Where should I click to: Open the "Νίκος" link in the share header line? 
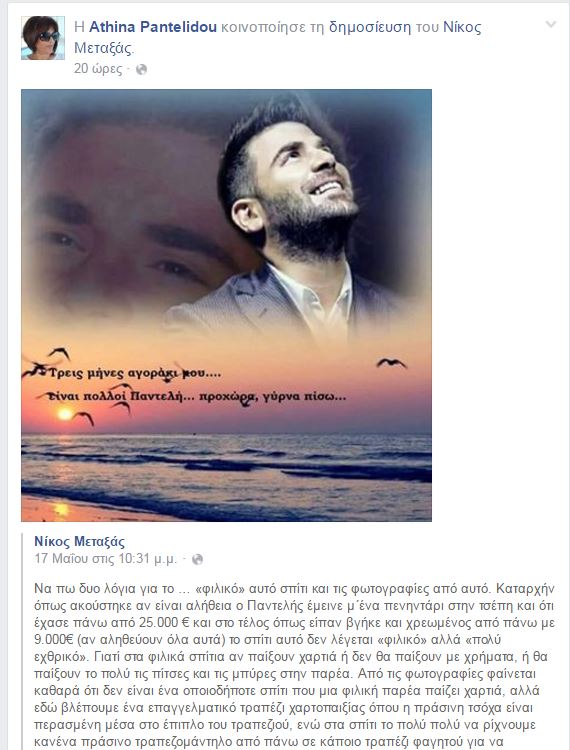(462, 27)
